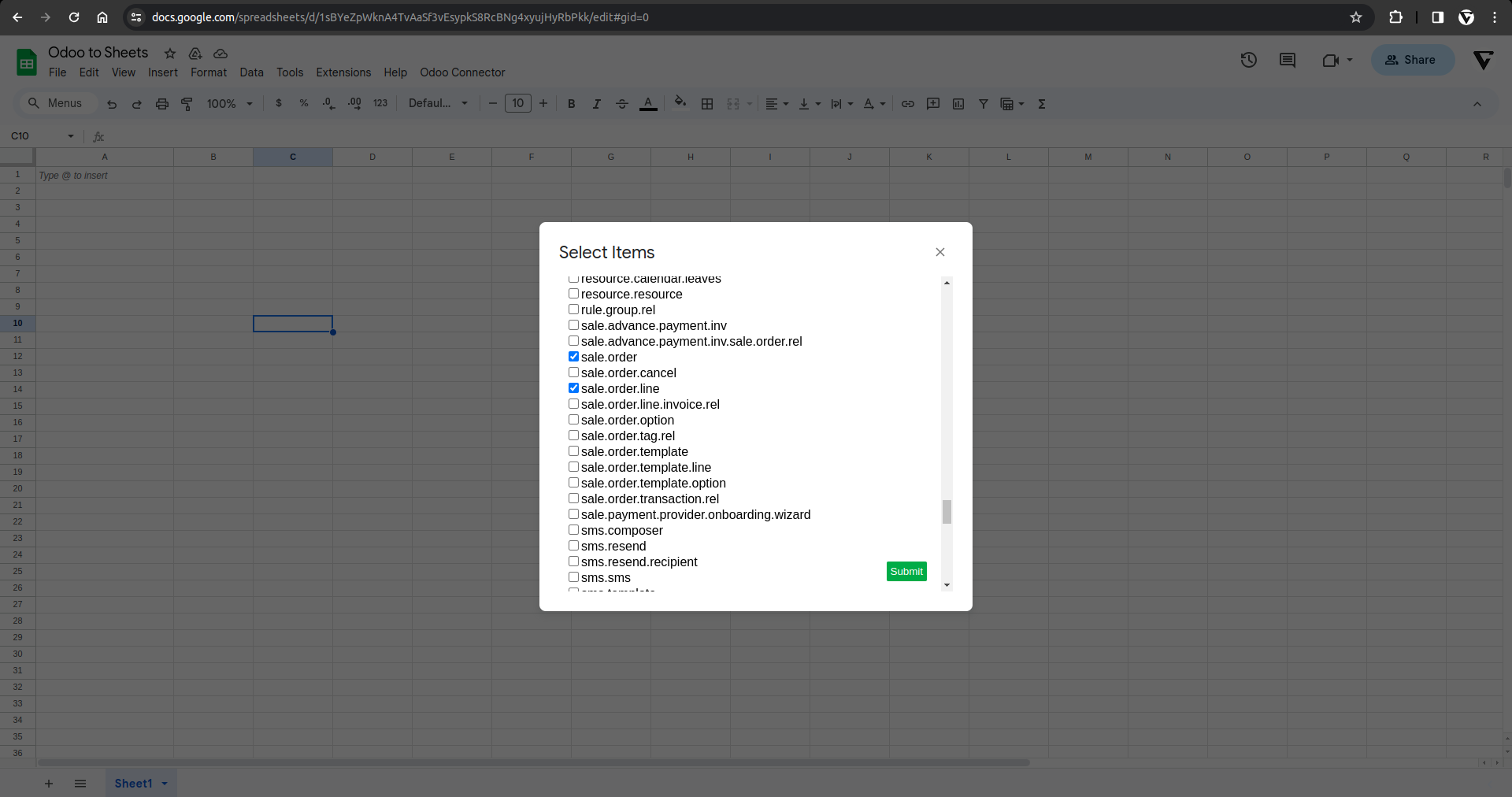Open the Extensions menu
Screen dimensions: 1512x797
[x=343, y=72]
